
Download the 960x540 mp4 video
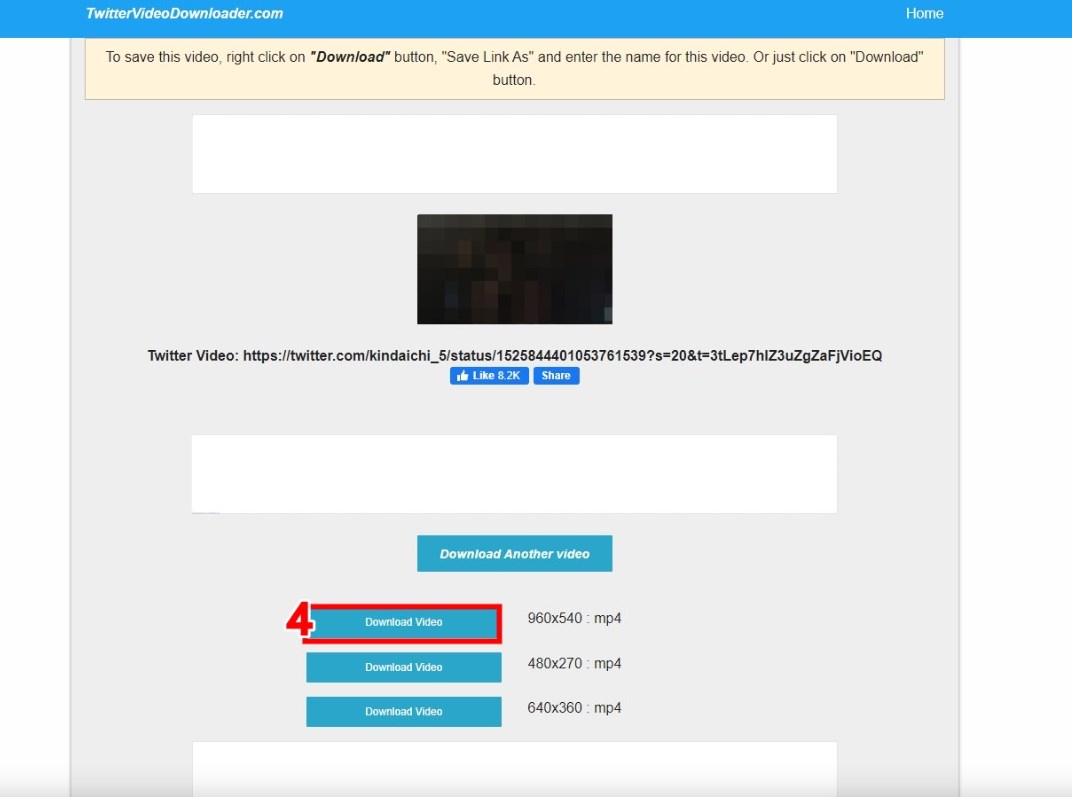403,622
